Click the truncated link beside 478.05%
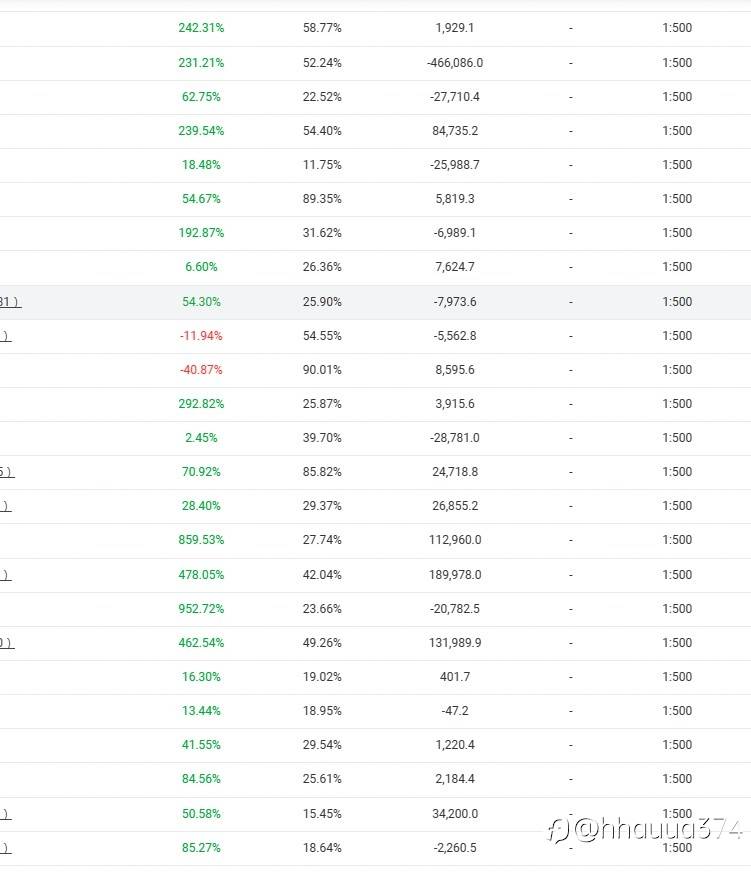This screenshot has height=872, width=751. tap(6, 575)
